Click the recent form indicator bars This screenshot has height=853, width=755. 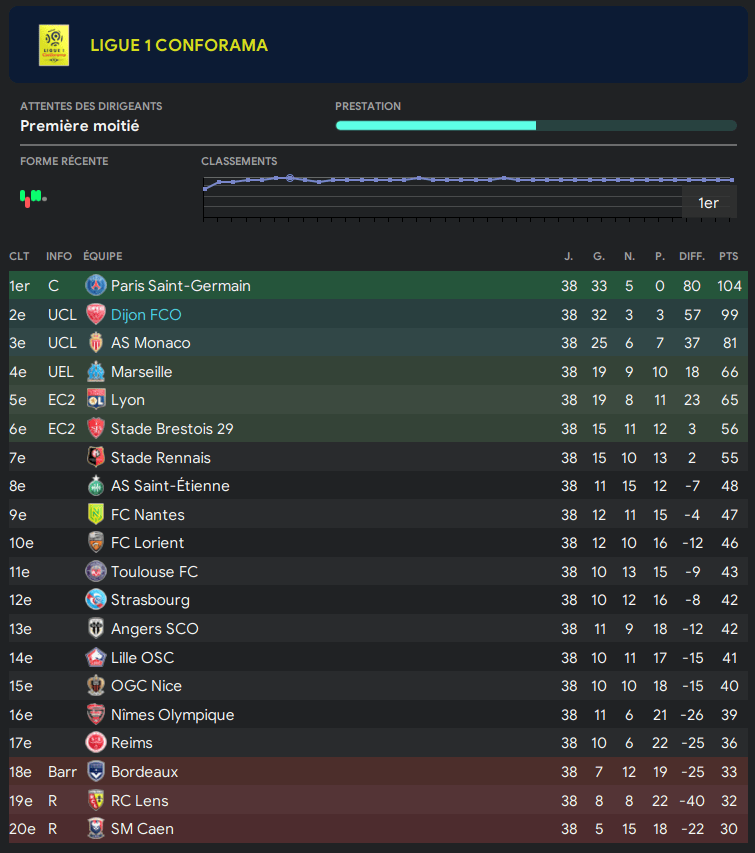tap(32, 197)
